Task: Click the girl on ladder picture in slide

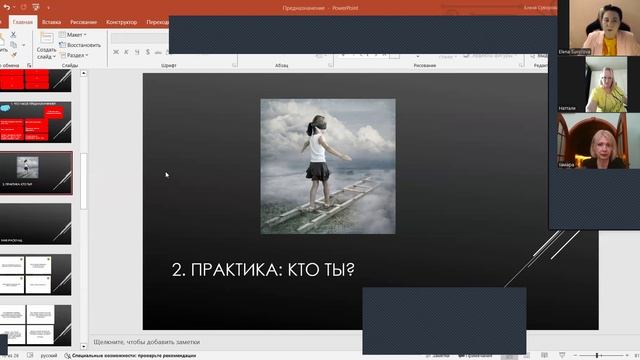Action: click(x=328, y=166)
